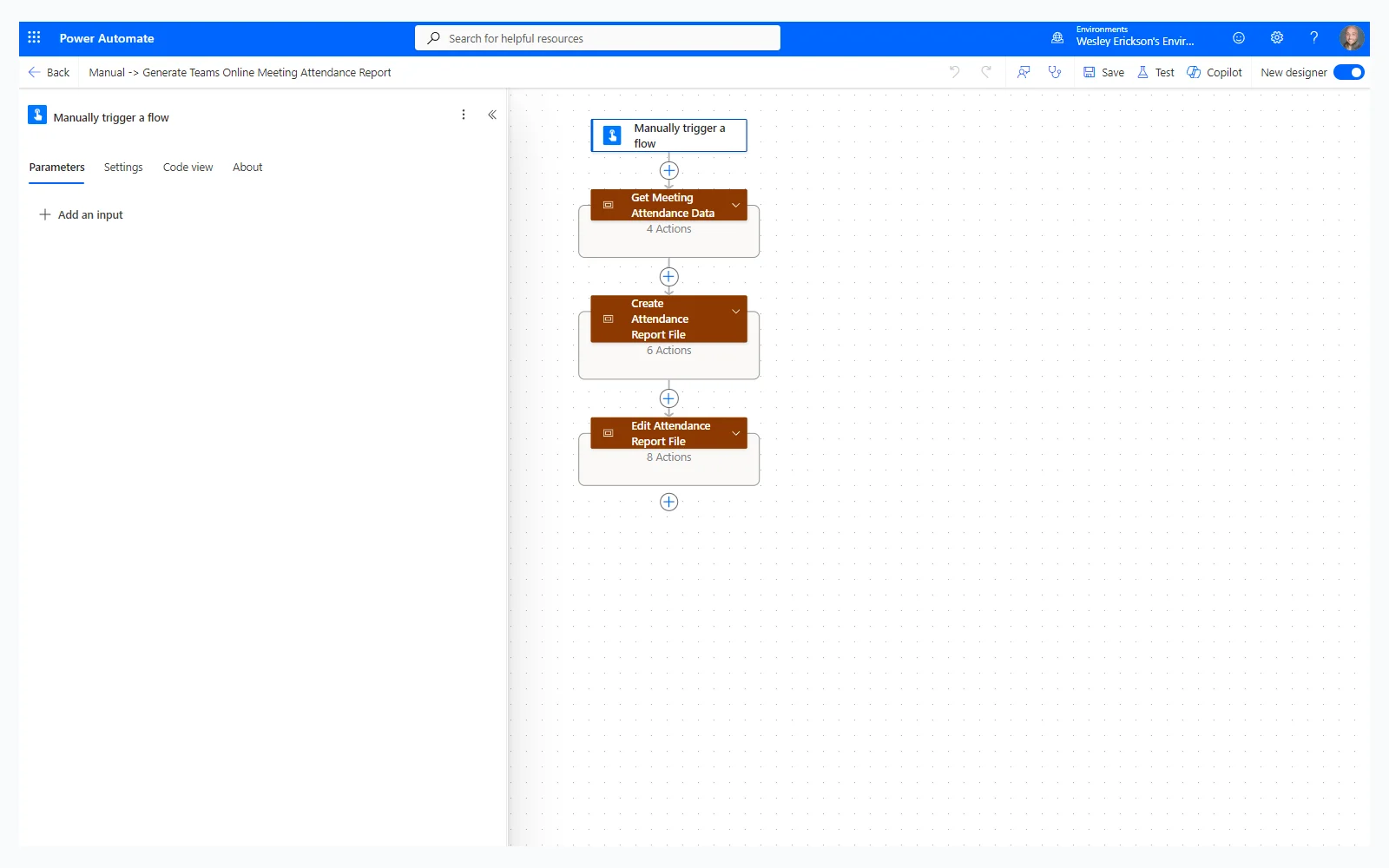
Task: Click the Power Automate brand title
Action: [107, 38]
